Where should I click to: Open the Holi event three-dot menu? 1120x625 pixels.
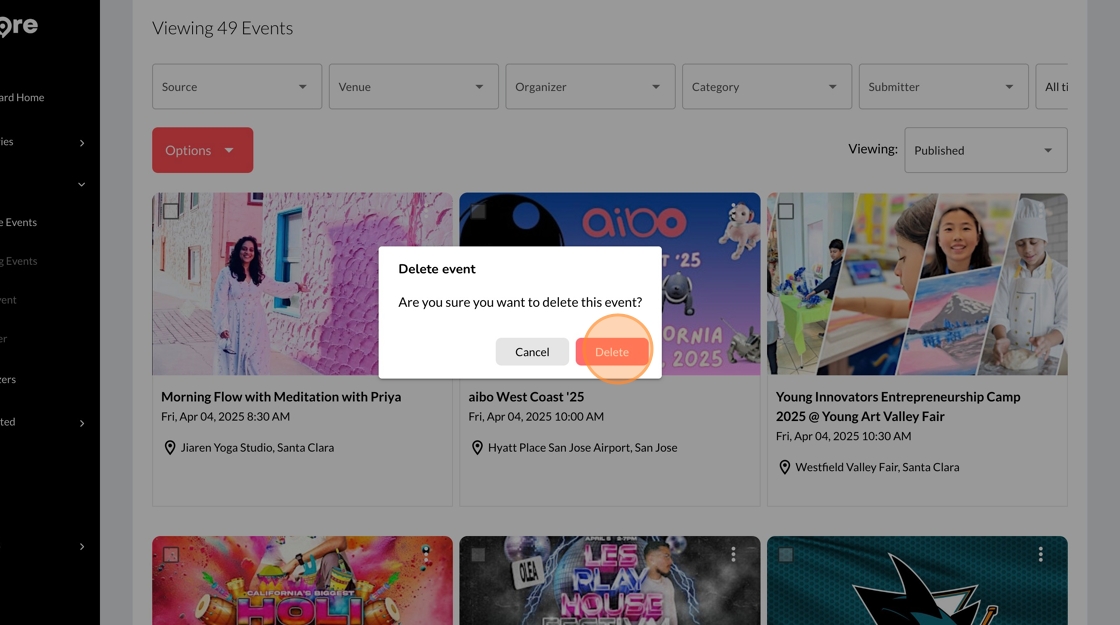coord(426,554)
